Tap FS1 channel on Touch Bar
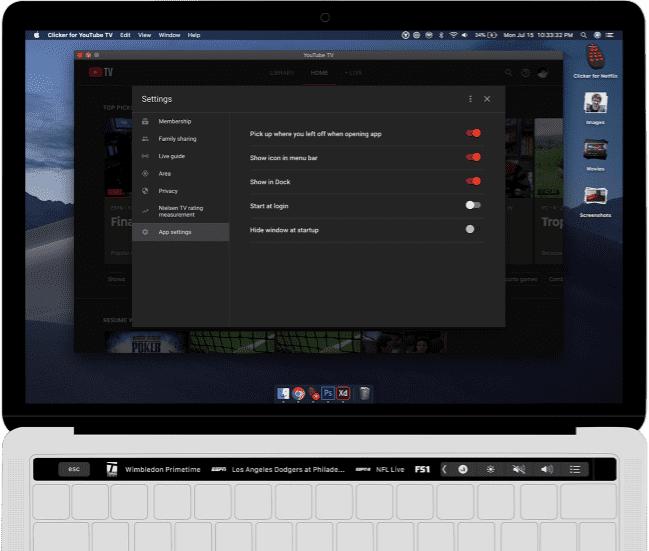649x551 pixels. click(423, 469)
